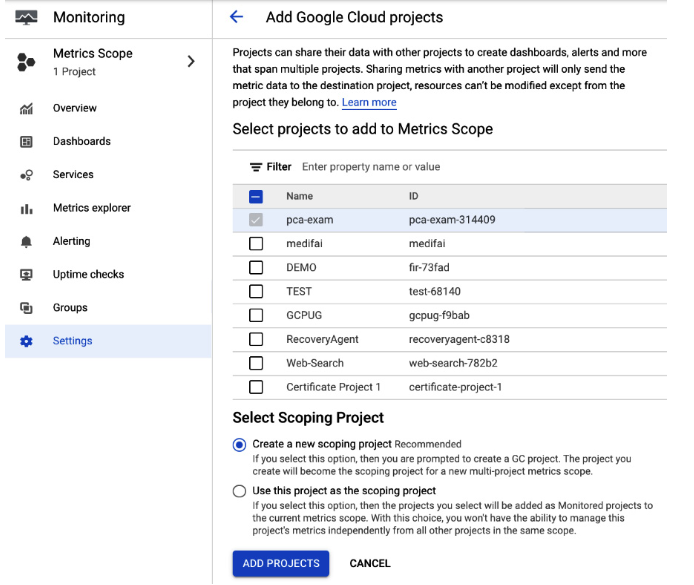Image resolution: width=694 pixels, height=585 pixels.
Task: Click the ADD PROJECTS button
Action: [281, 563]
